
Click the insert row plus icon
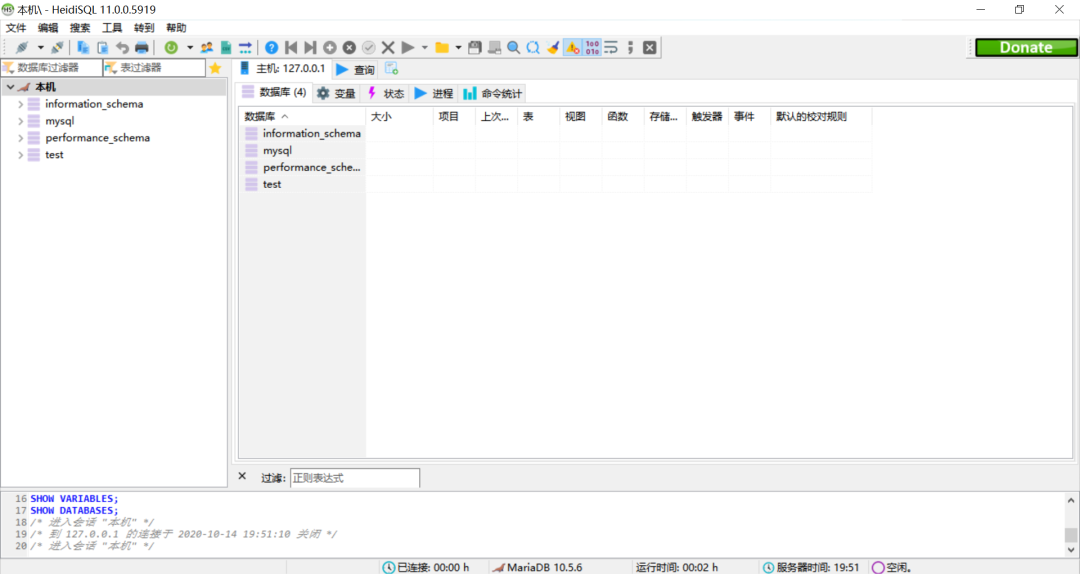click(330, 48)
